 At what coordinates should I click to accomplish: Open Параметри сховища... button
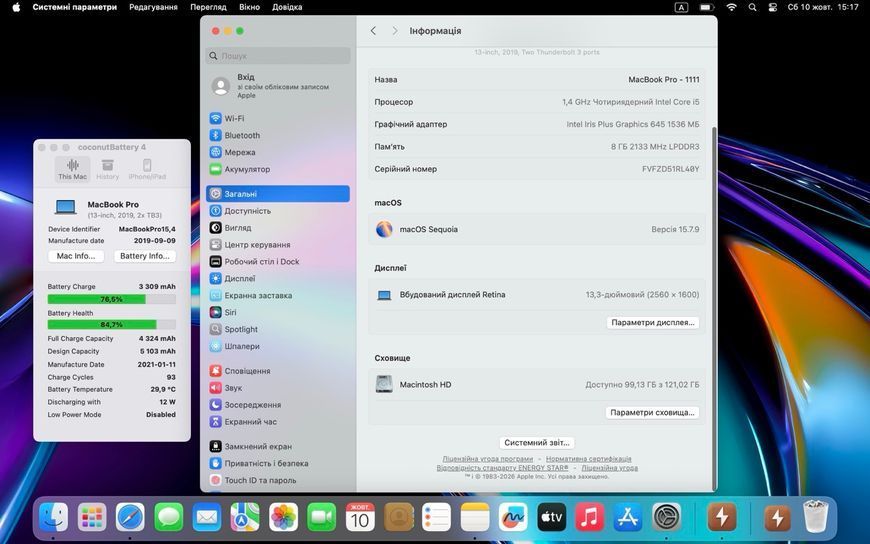click(x=652, y=412)
